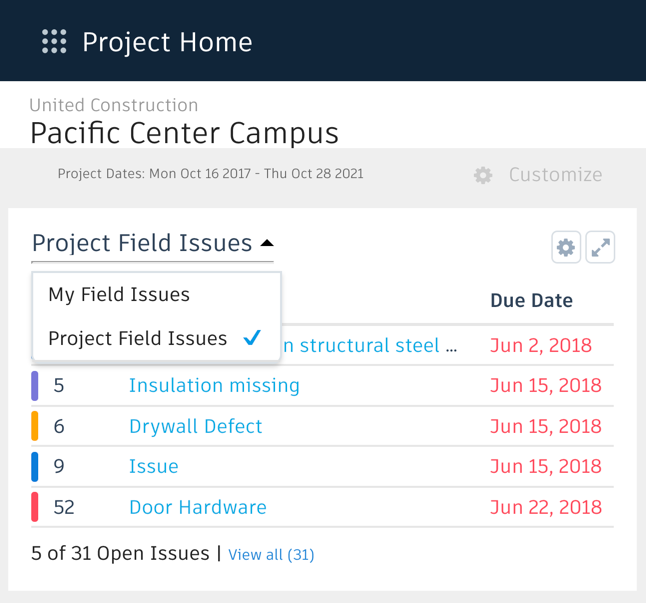Click issue number 9

click(x=59, y=466)
